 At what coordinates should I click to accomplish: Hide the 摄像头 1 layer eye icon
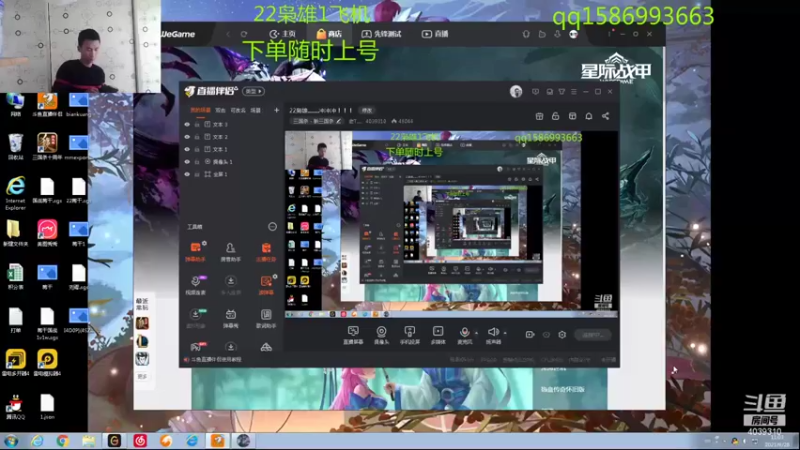187,162
